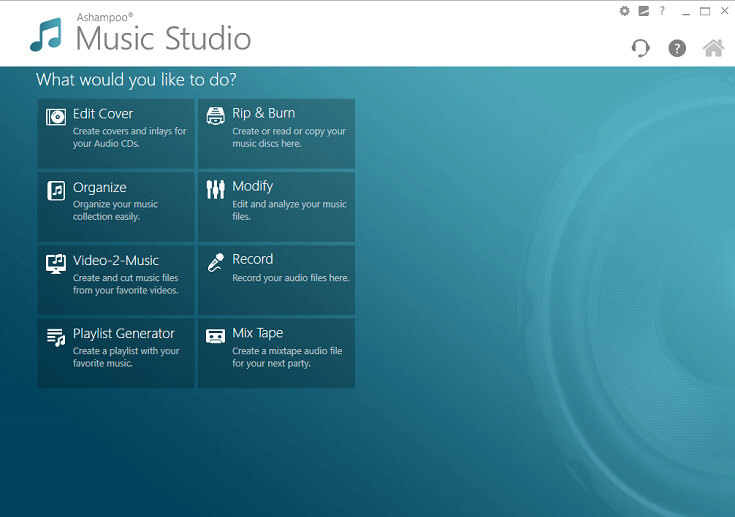Click the Edit Cover disc icon
Image resolution: width=735 pixels, height=517 pixels.
(56, 117)
